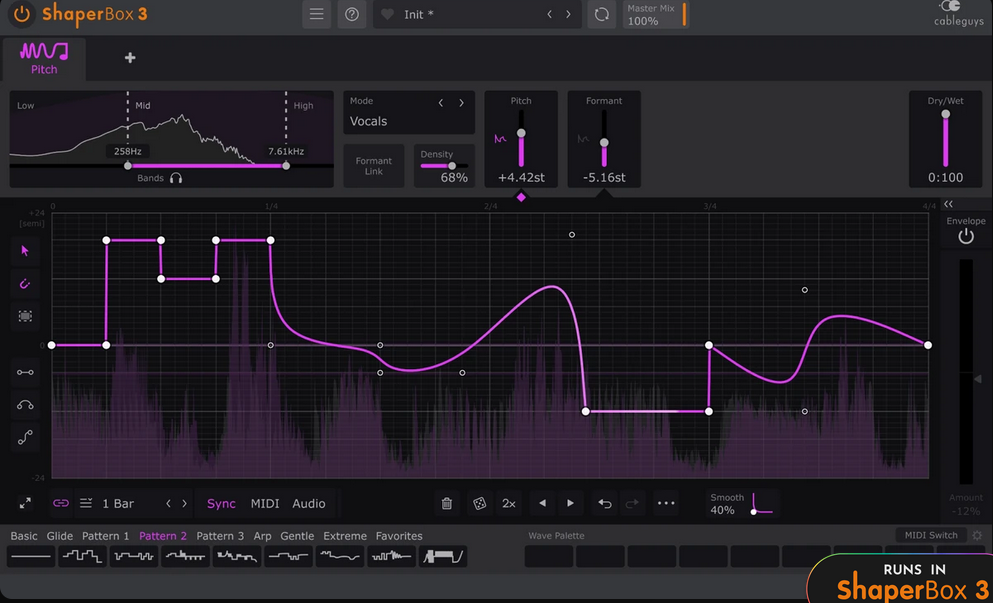Switch to next Mode with right arrow

click(x=461, y=102)
